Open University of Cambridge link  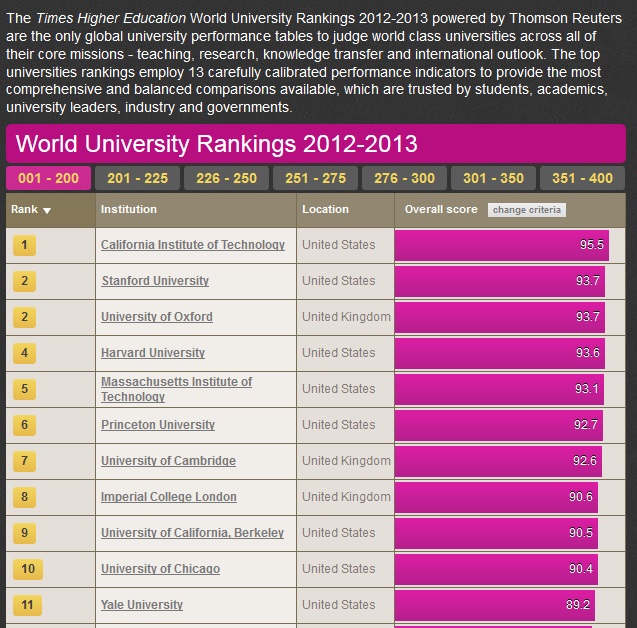point(168,461)
